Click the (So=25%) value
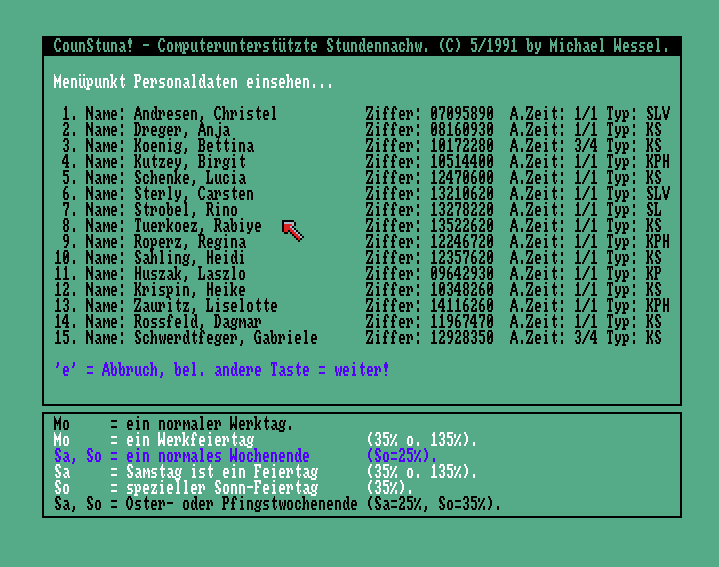Image resolution: width=719 pixels, height=567 pixels. tap(402, 456)
